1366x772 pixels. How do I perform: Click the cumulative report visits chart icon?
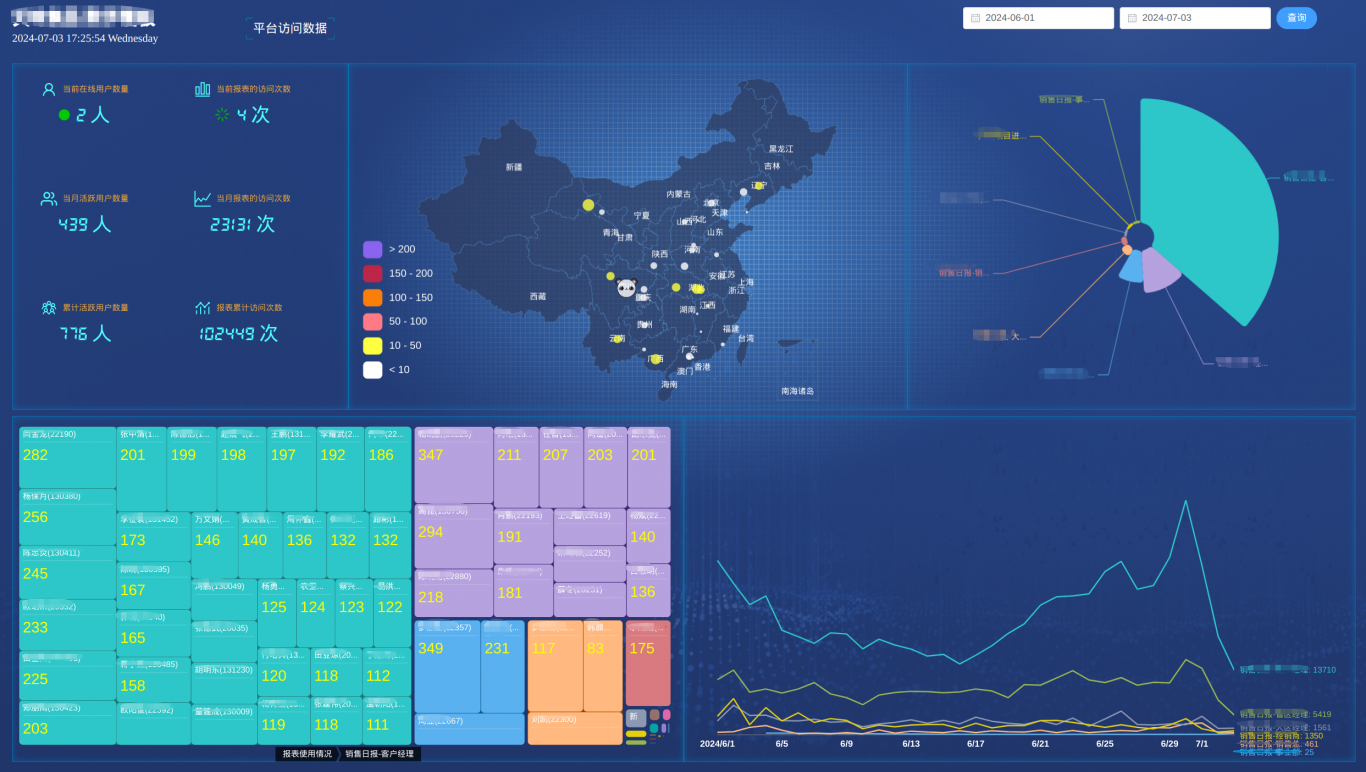203,308
